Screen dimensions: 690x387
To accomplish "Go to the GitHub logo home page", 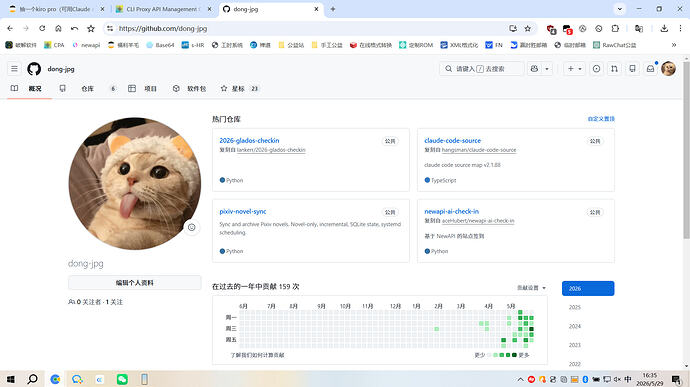I will pos(34,69).
